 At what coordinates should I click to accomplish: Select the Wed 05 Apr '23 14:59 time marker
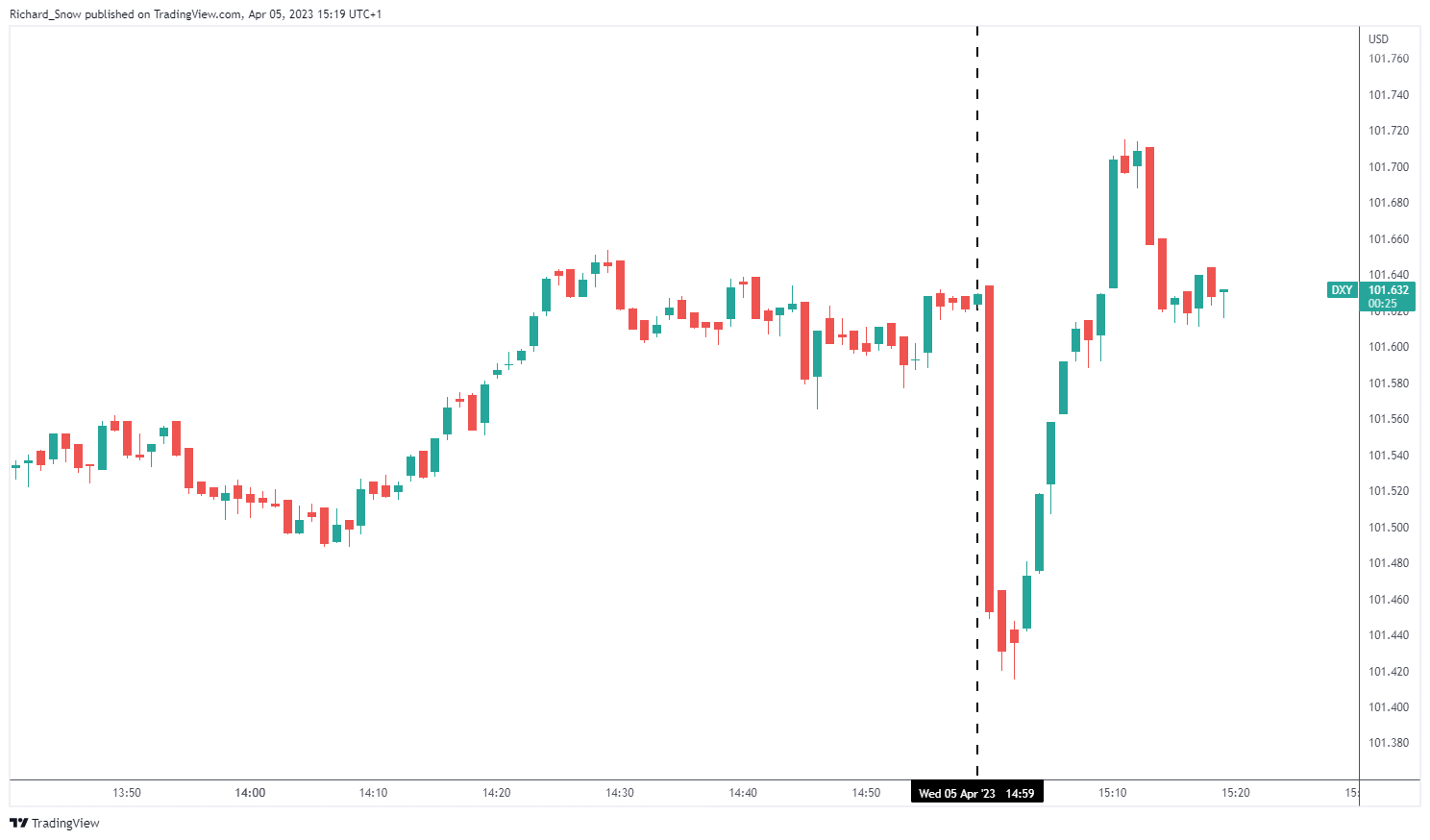976,793
